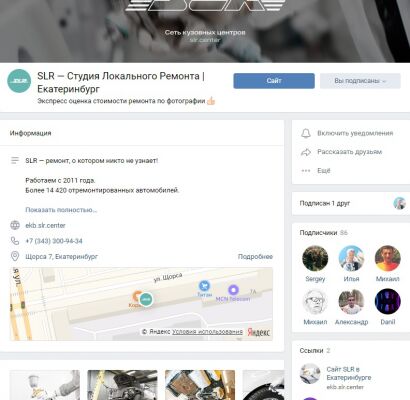
Task: Expand the Вы подписаны dropdown
Action: pos(360,81)
